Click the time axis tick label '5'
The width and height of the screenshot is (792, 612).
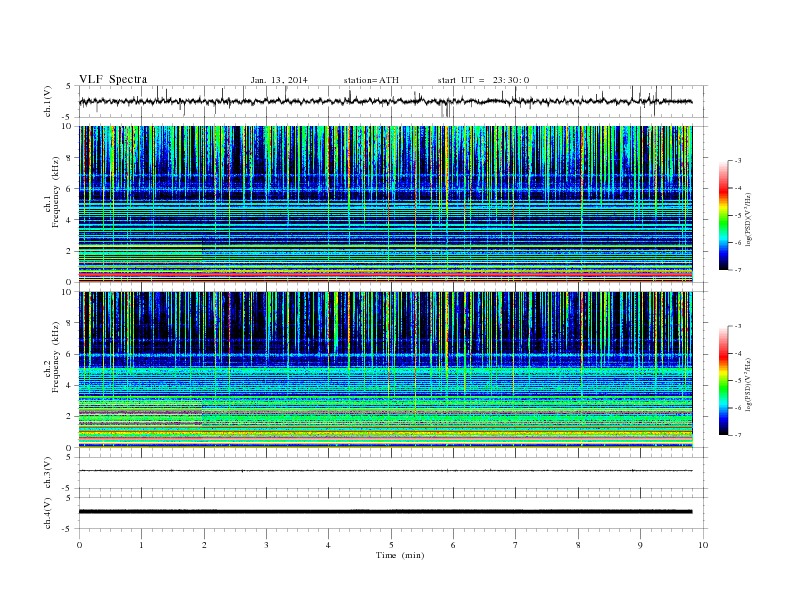pyautogui.click(x=391, y=545)
